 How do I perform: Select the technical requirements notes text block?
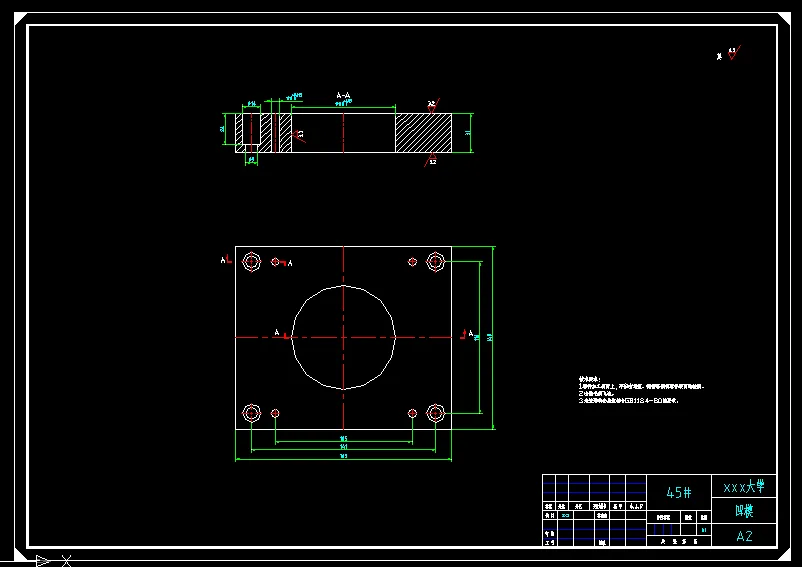tap(641, 390)
